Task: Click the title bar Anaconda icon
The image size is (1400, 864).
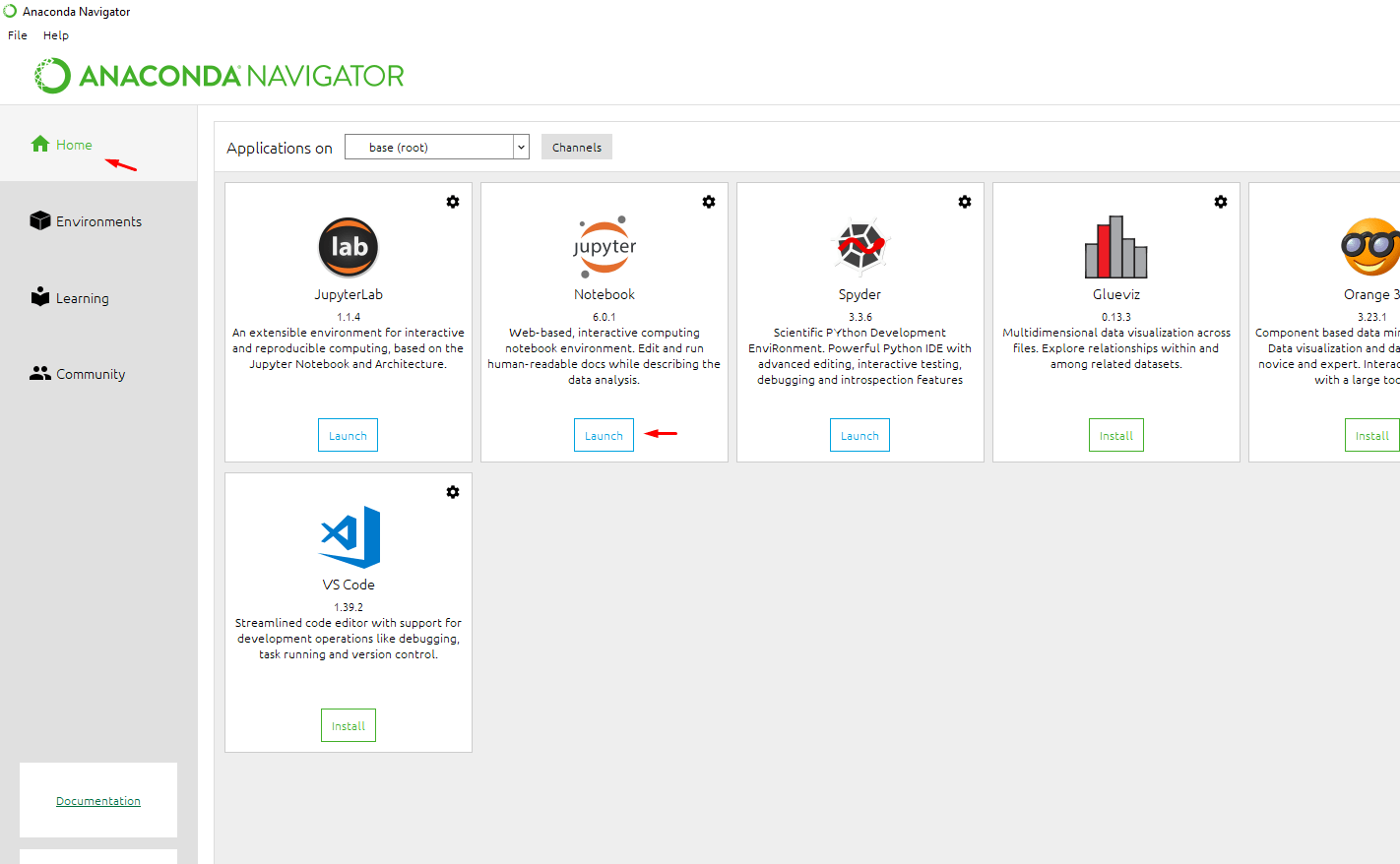Action: [10, 11]
